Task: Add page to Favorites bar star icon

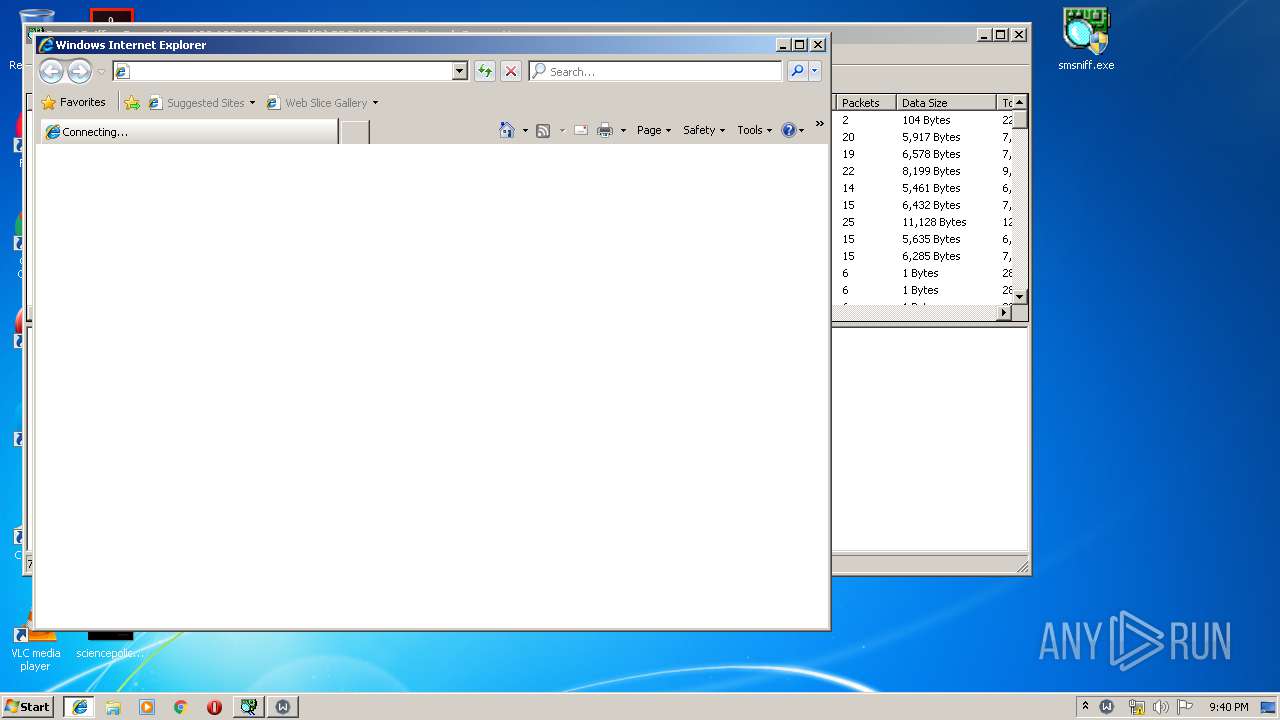Action: 132,102
